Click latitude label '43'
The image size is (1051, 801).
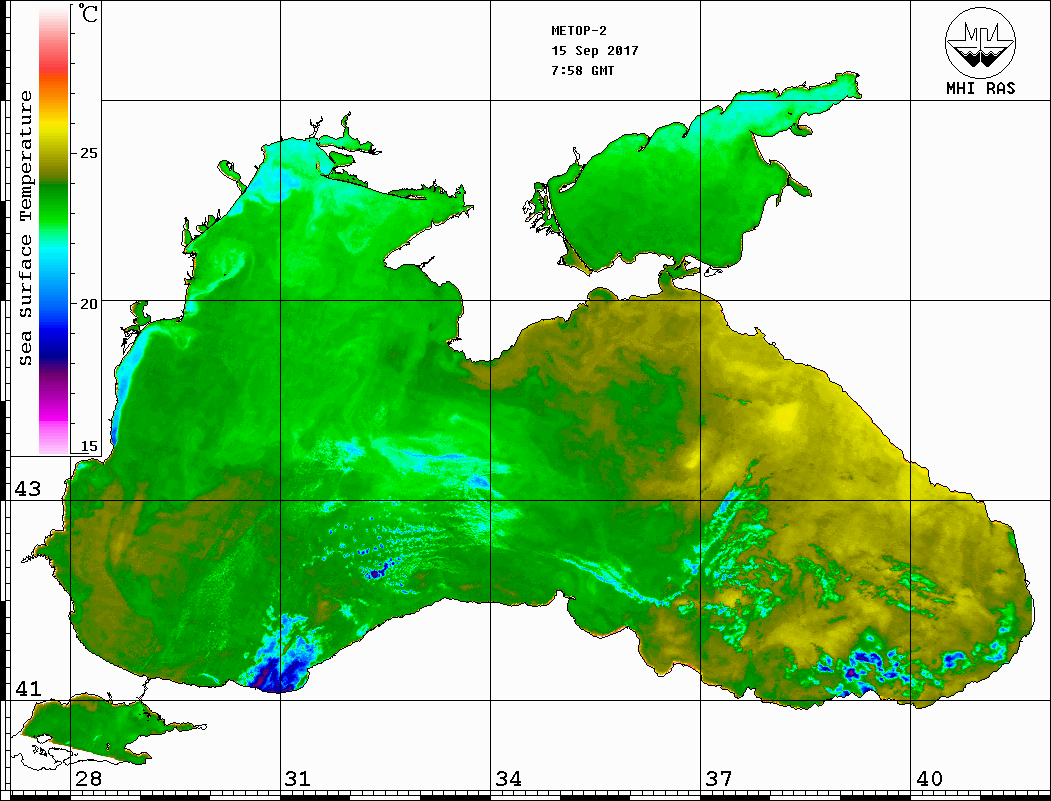(x=28, y=489)
